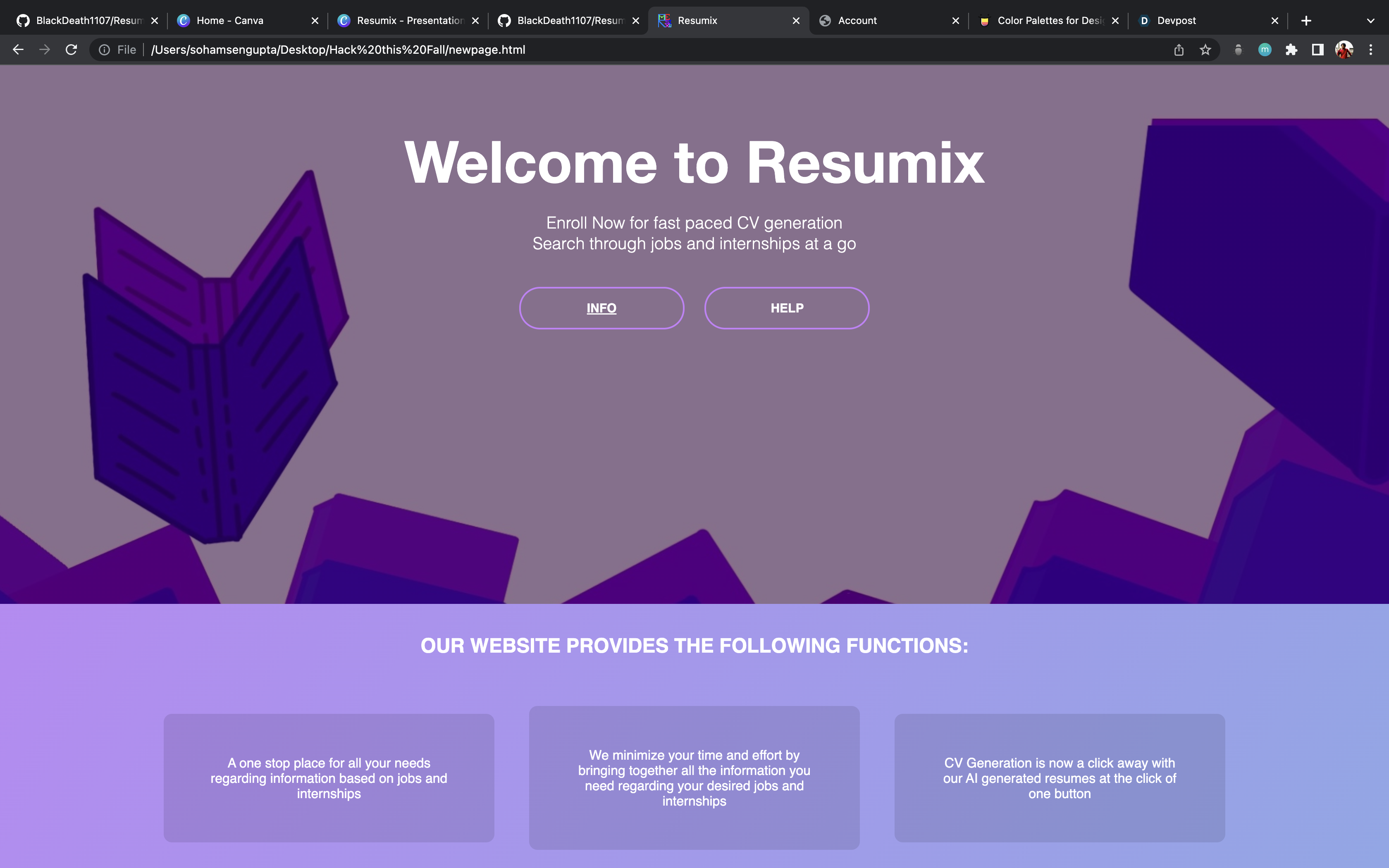1389x868 pixels.
Task: Click the HELP button
Action: pyautogui.click(x=786, y=308)
